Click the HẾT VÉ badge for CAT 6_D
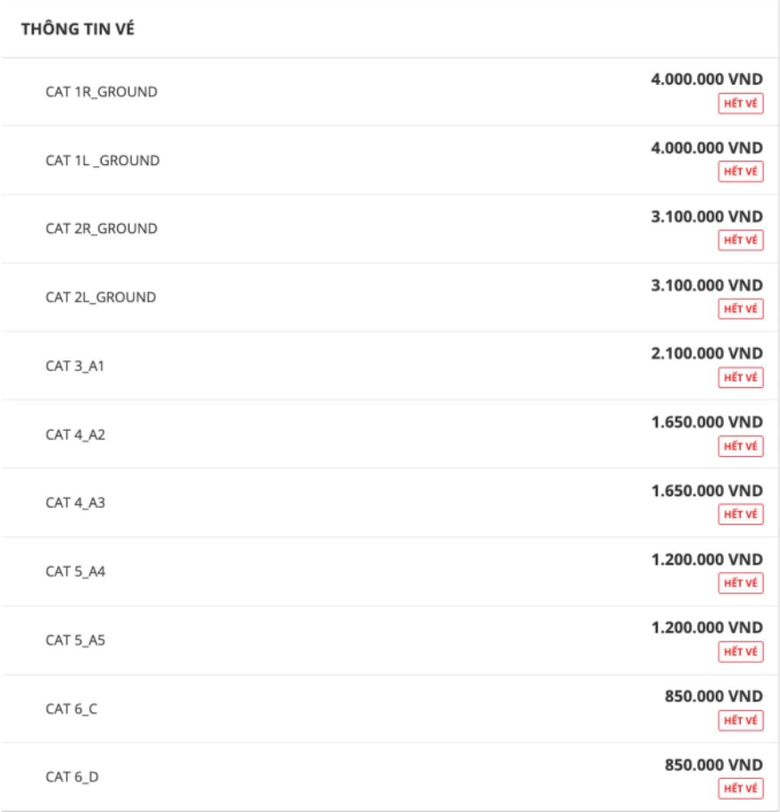 click(740, 788)
